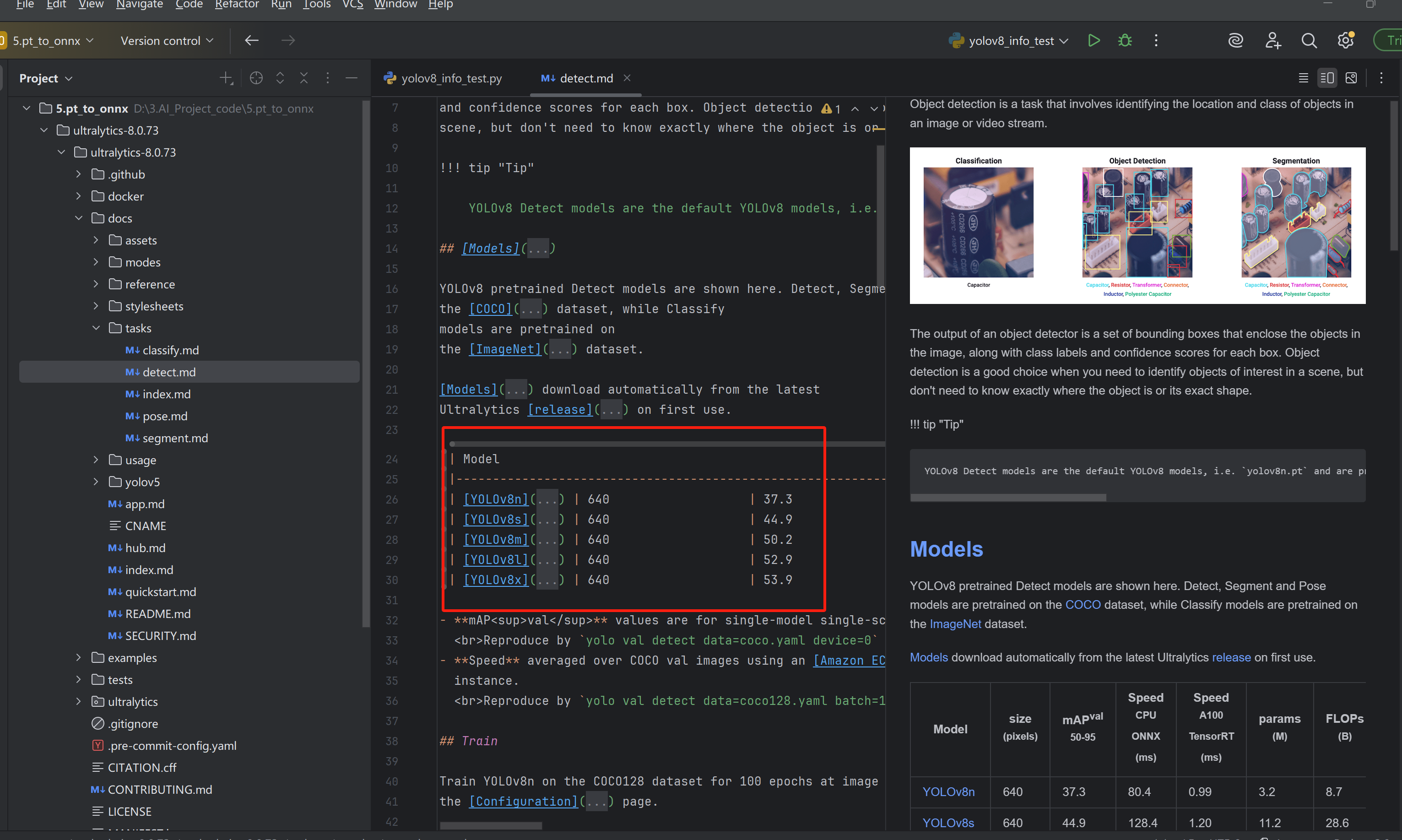This screenshot has width=1402, height=840.
Task: Open Code With Me via add-user icon
Action: [x=1272, y=40]
